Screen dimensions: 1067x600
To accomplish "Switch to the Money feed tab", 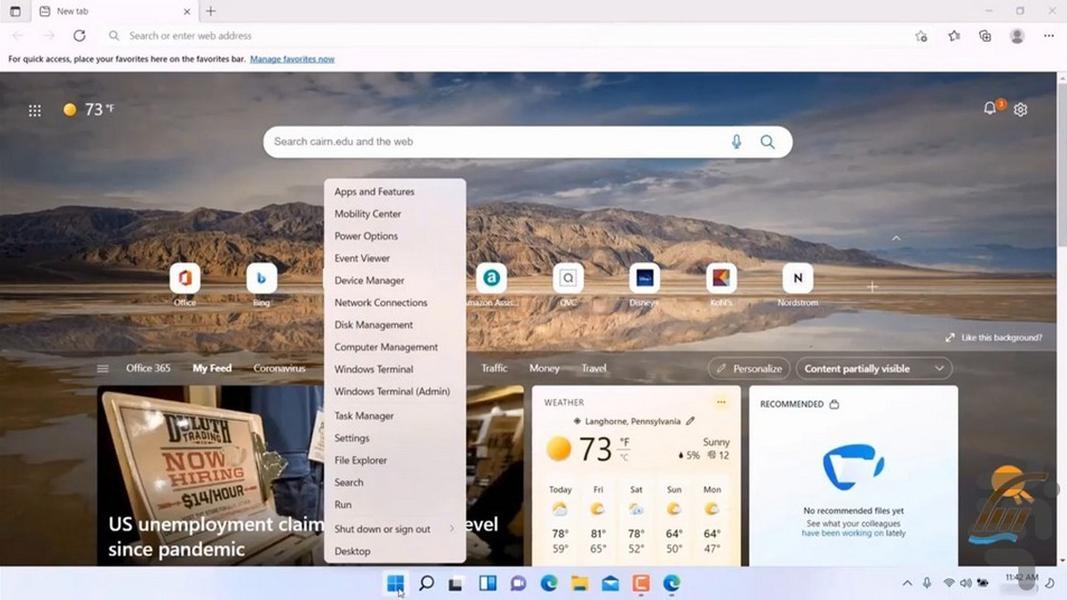I will point(544,369).
